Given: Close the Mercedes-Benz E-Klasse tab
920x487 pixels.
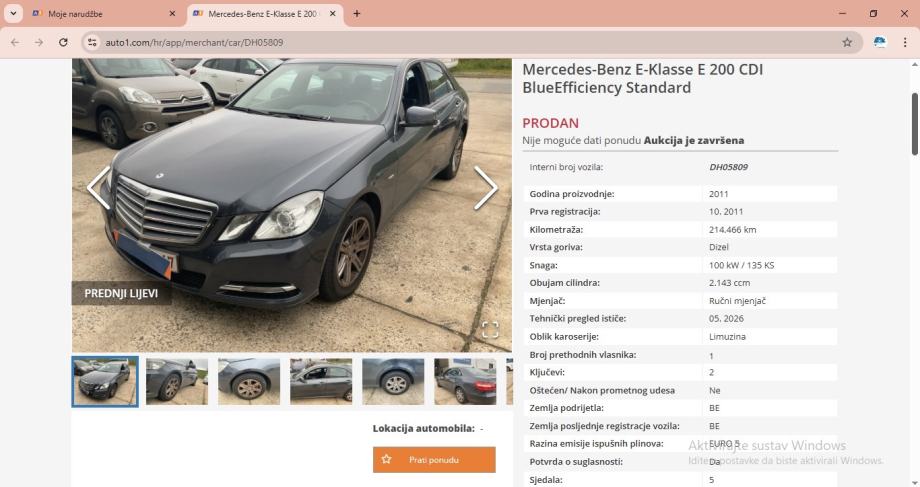Looking at the screenshot, I should coord(332,13).
